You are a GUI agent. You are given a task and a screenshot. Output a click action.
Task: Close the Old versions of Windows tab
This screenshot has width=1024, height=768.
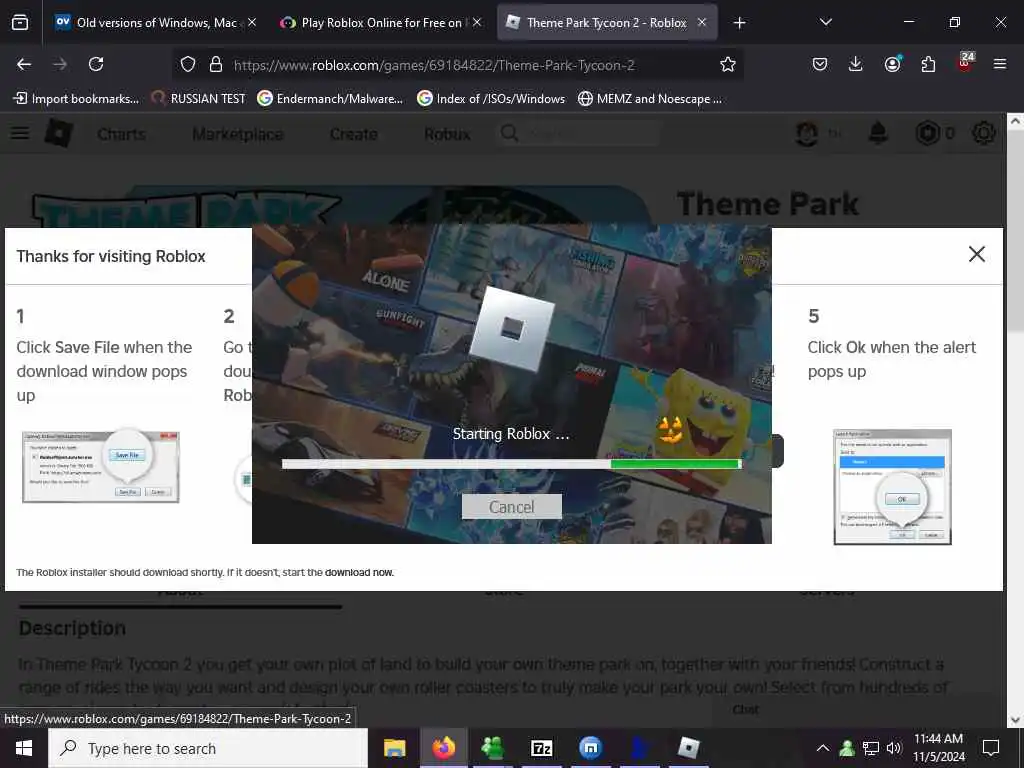[252, 22]
